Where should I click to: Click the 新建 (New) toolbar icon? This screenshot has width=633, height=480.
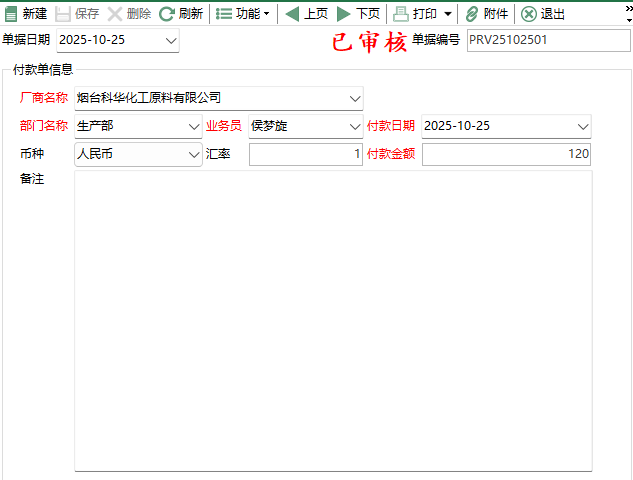(x=11, y=14)
